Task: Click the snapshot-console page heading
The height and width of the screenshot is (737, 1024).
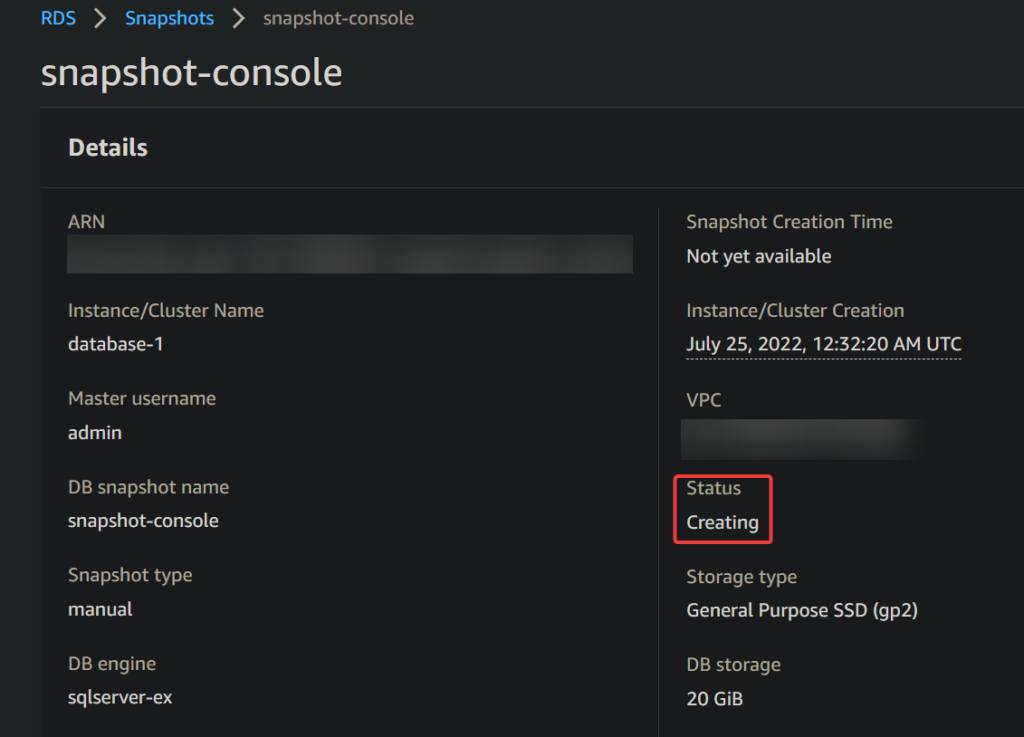Action: click(x=191, y=72)
